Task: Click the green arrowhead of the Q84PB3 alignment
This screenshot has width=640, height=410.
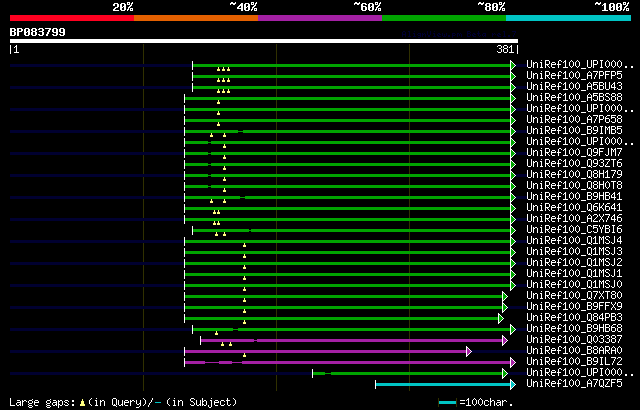Action: coord(501,319)
